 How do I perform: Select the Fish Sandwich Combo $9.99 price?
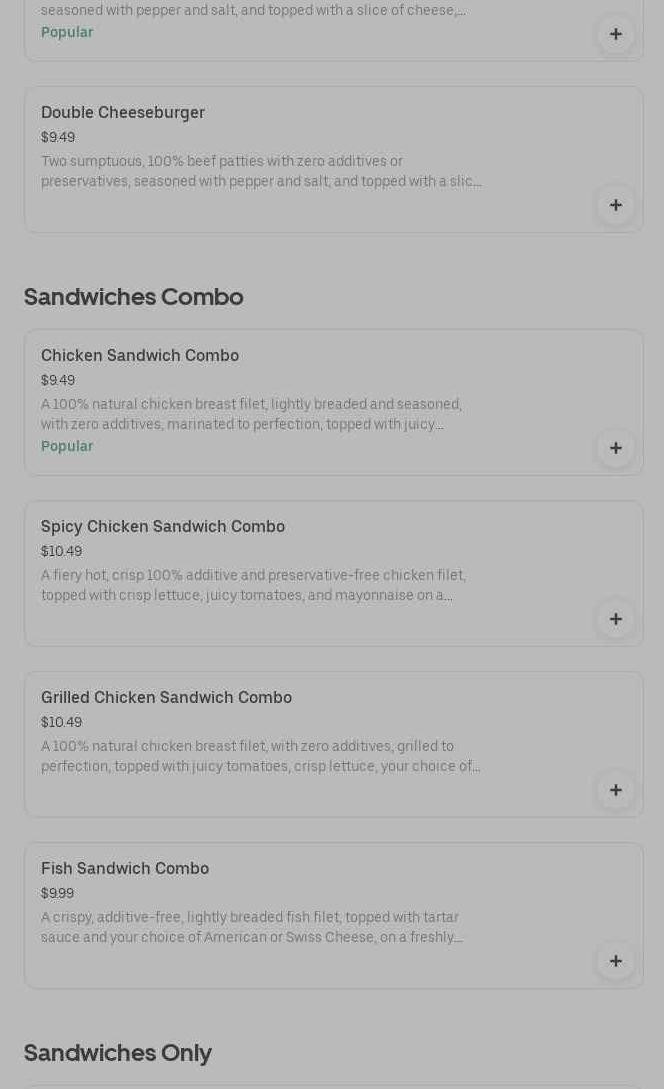[x=57, y=893]
